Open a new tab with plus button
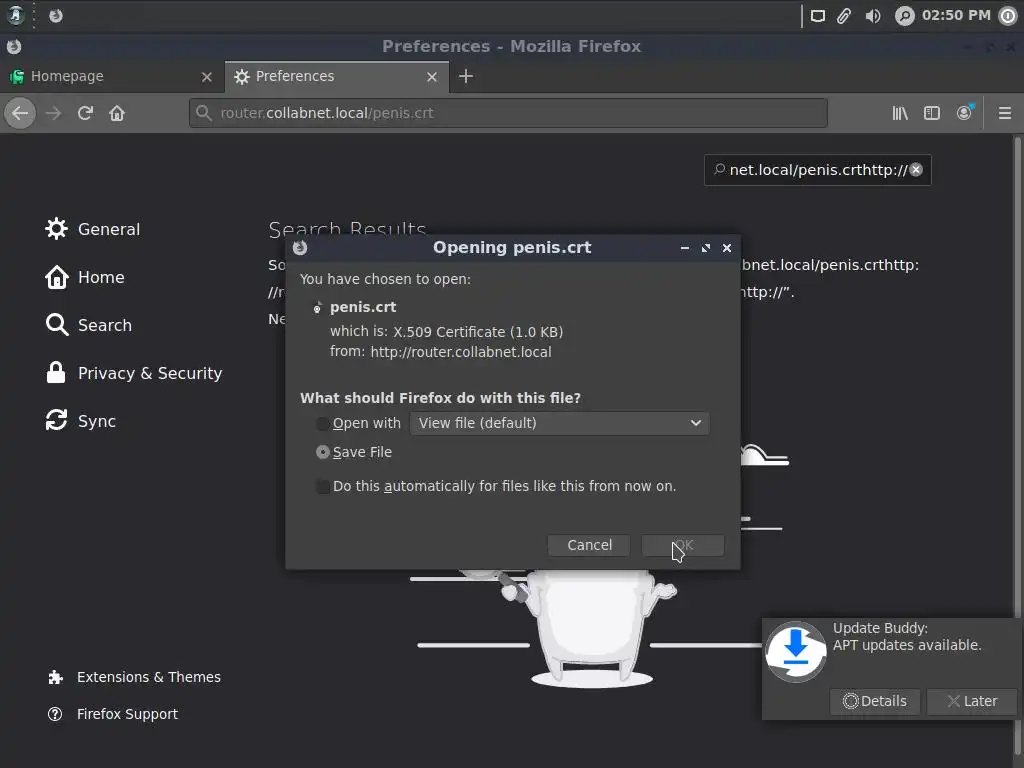 click(466, 76)
